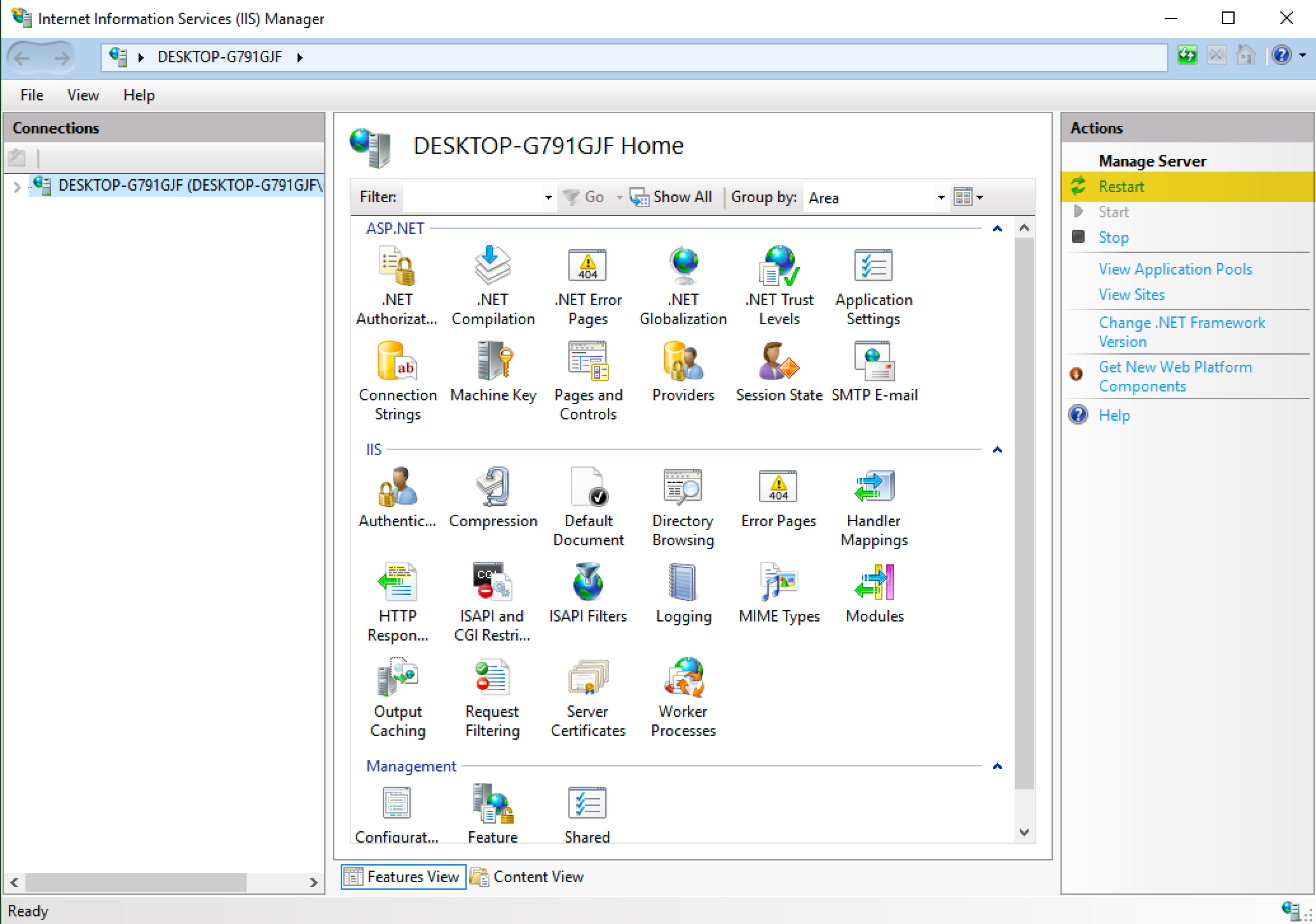The height and width of the screenshot is (924, 1316).
Task: Stop the server from Actions pane
Action: (1114, 238)
